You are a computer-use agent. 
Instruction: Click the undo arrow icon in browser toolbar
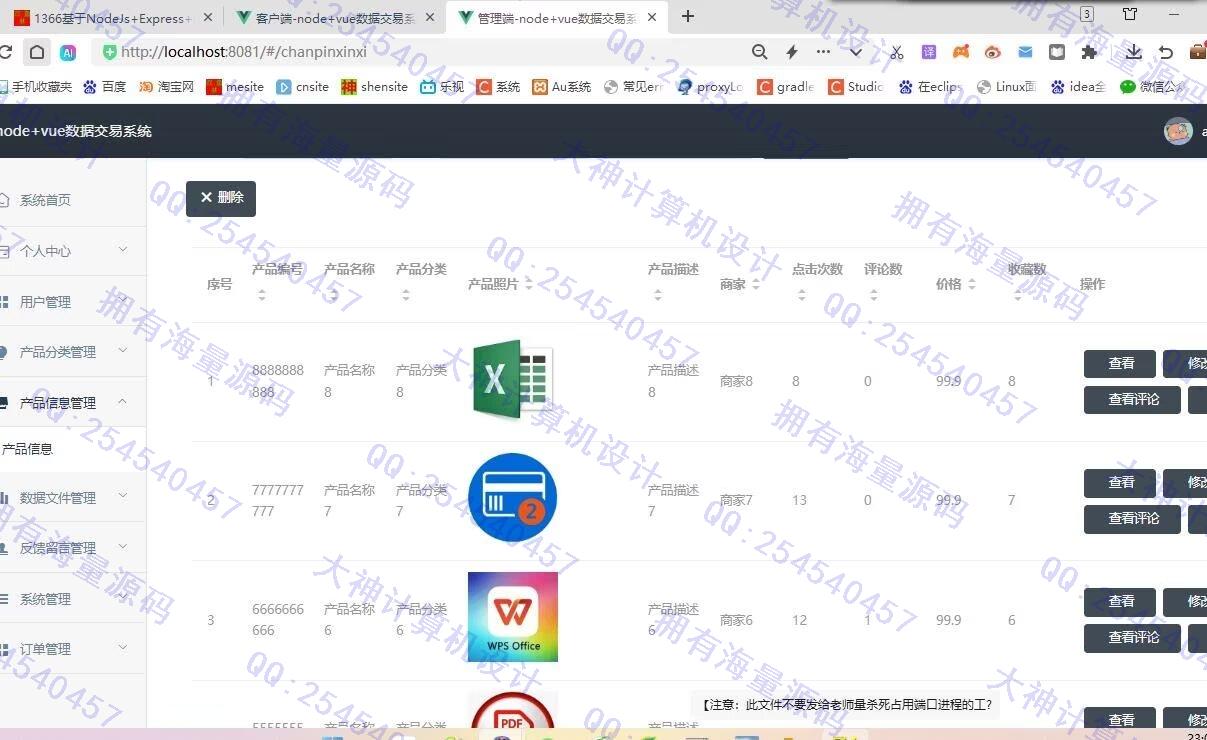pos(1166,52)
